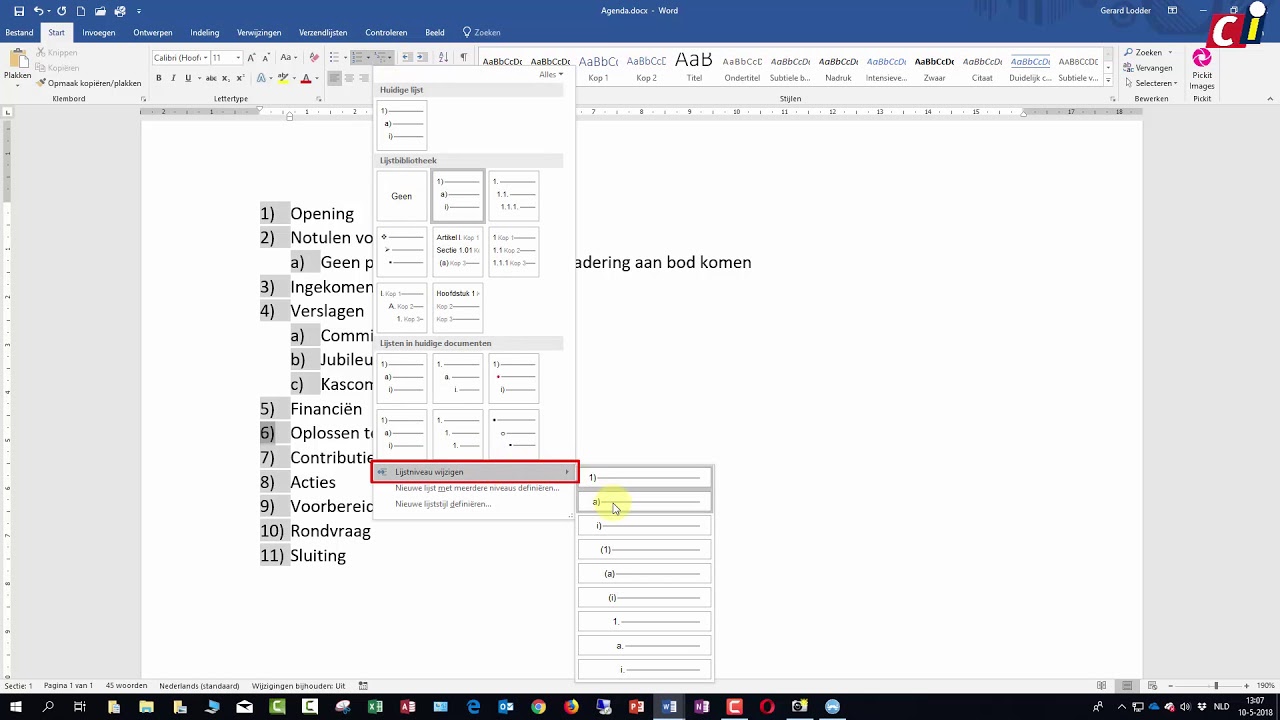The height and width of the screenshot is (720, 1280).
Task: Switch to the Invoegen tab
Action: (x=98, y=32)
